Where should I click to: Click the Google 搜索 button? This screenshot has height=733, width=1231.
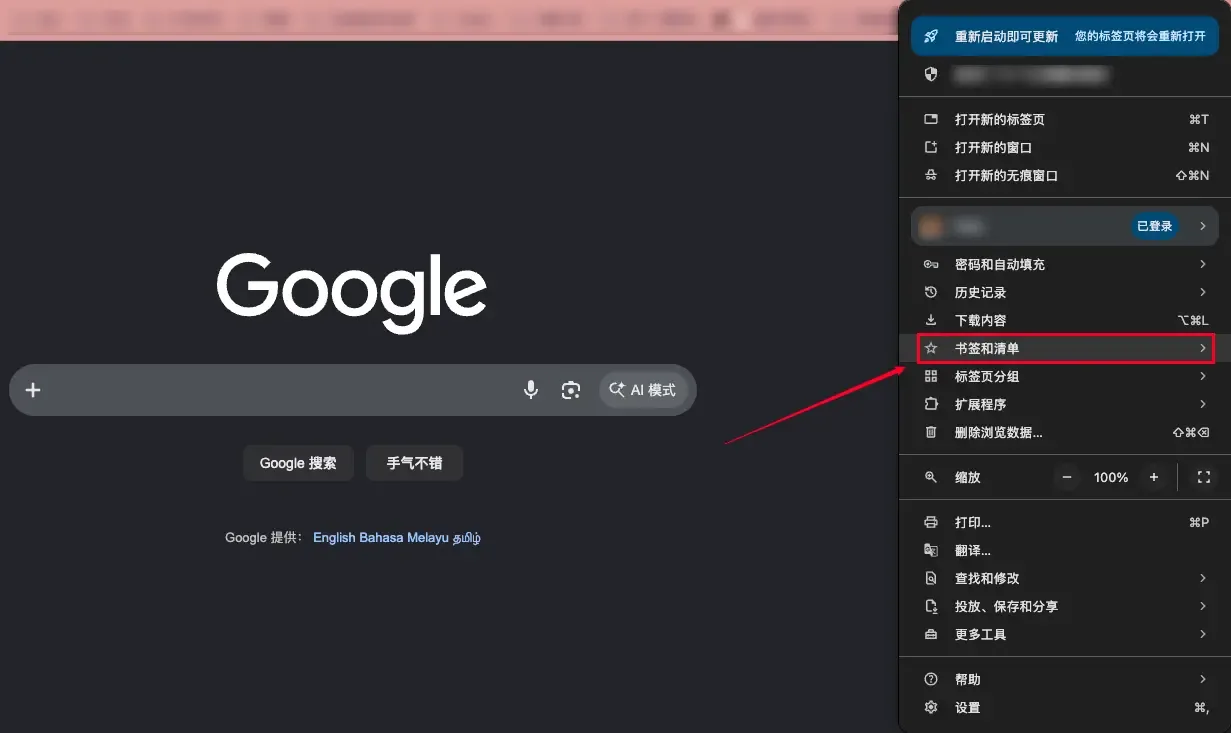[x=298, y=463]
